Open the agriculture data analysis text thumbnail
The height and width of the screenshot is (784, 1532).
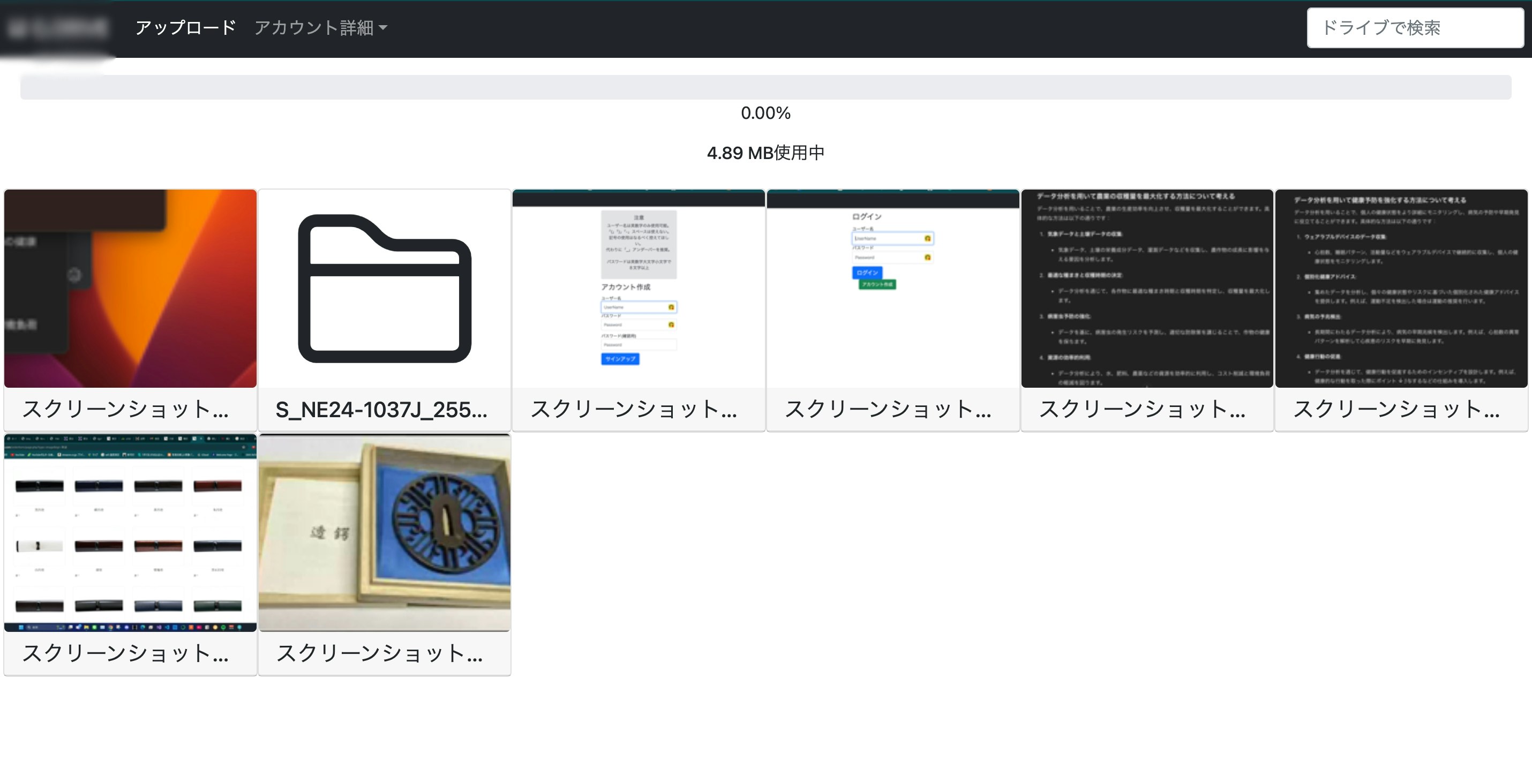[x=1147, y=288]
